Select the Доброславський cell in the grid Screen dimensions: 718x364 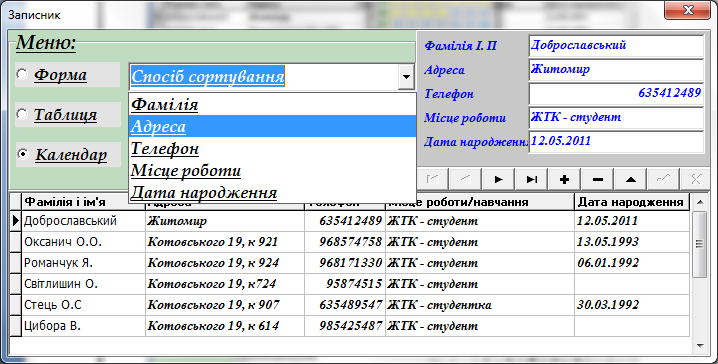pyautogui.click(x=83, y=221)
